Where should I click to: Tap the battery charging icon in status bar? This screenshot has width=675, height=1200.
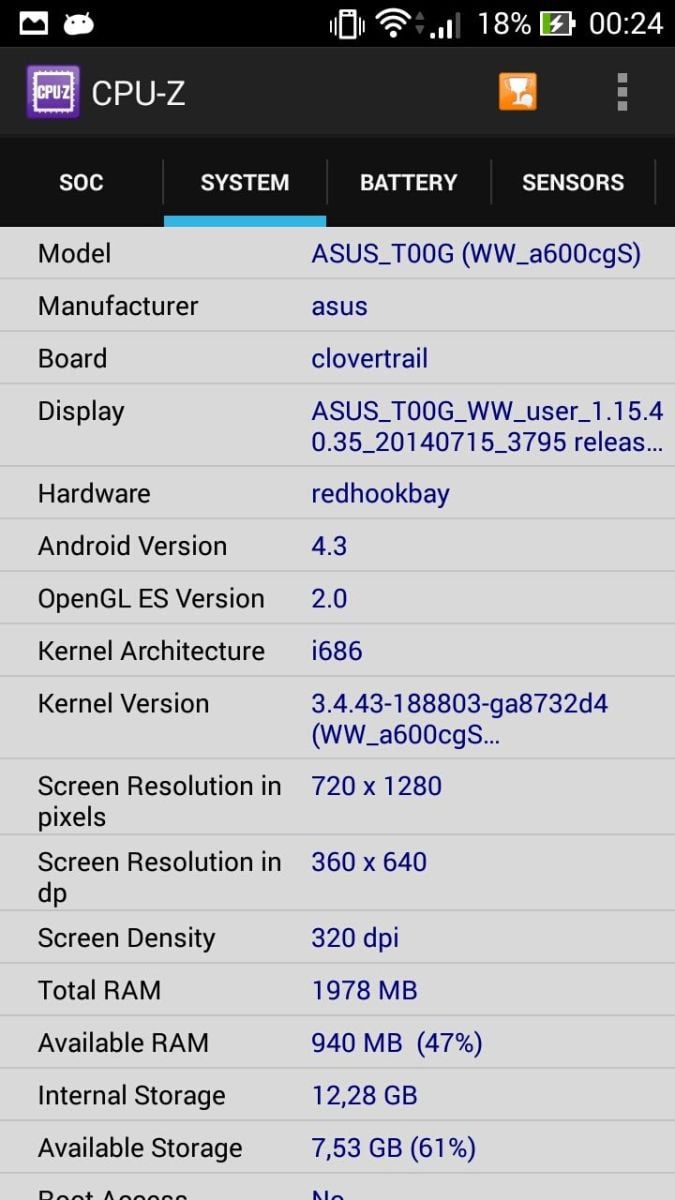[x=556, y=23]
